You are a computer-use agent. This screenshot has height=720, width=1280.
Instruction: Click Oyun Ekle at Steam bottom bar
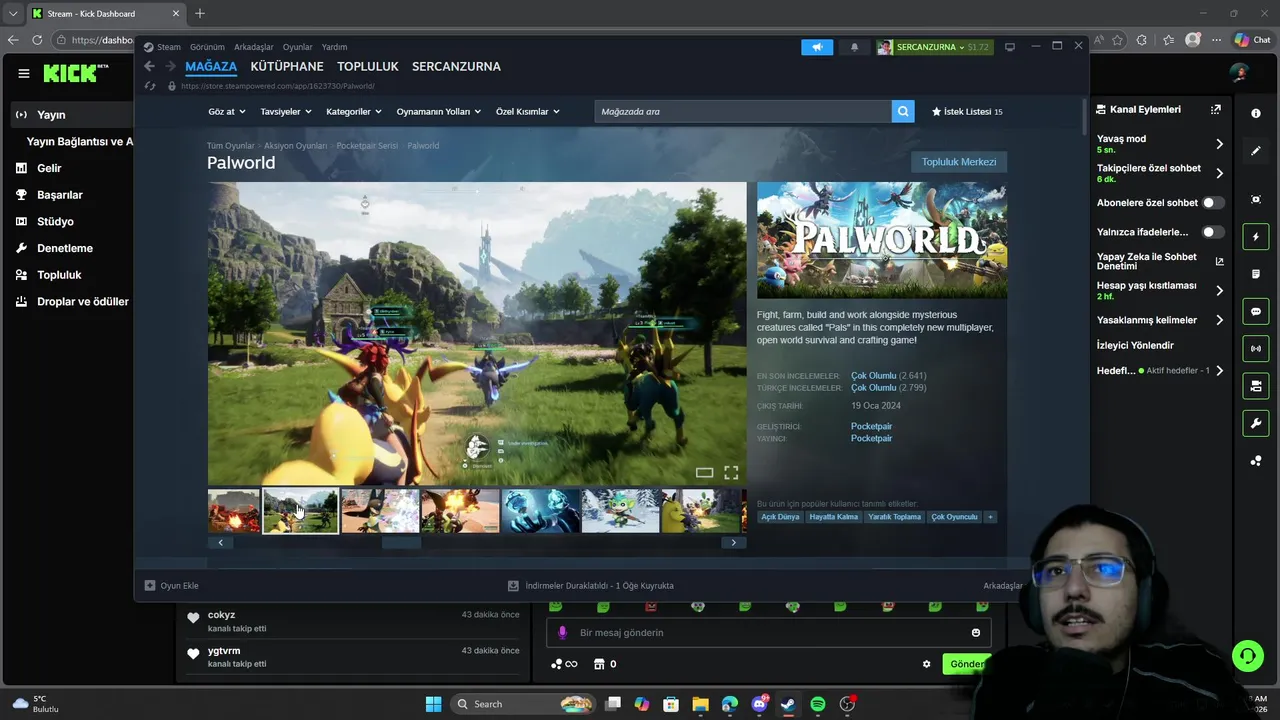pyautogui.click(x=172, y=586)
